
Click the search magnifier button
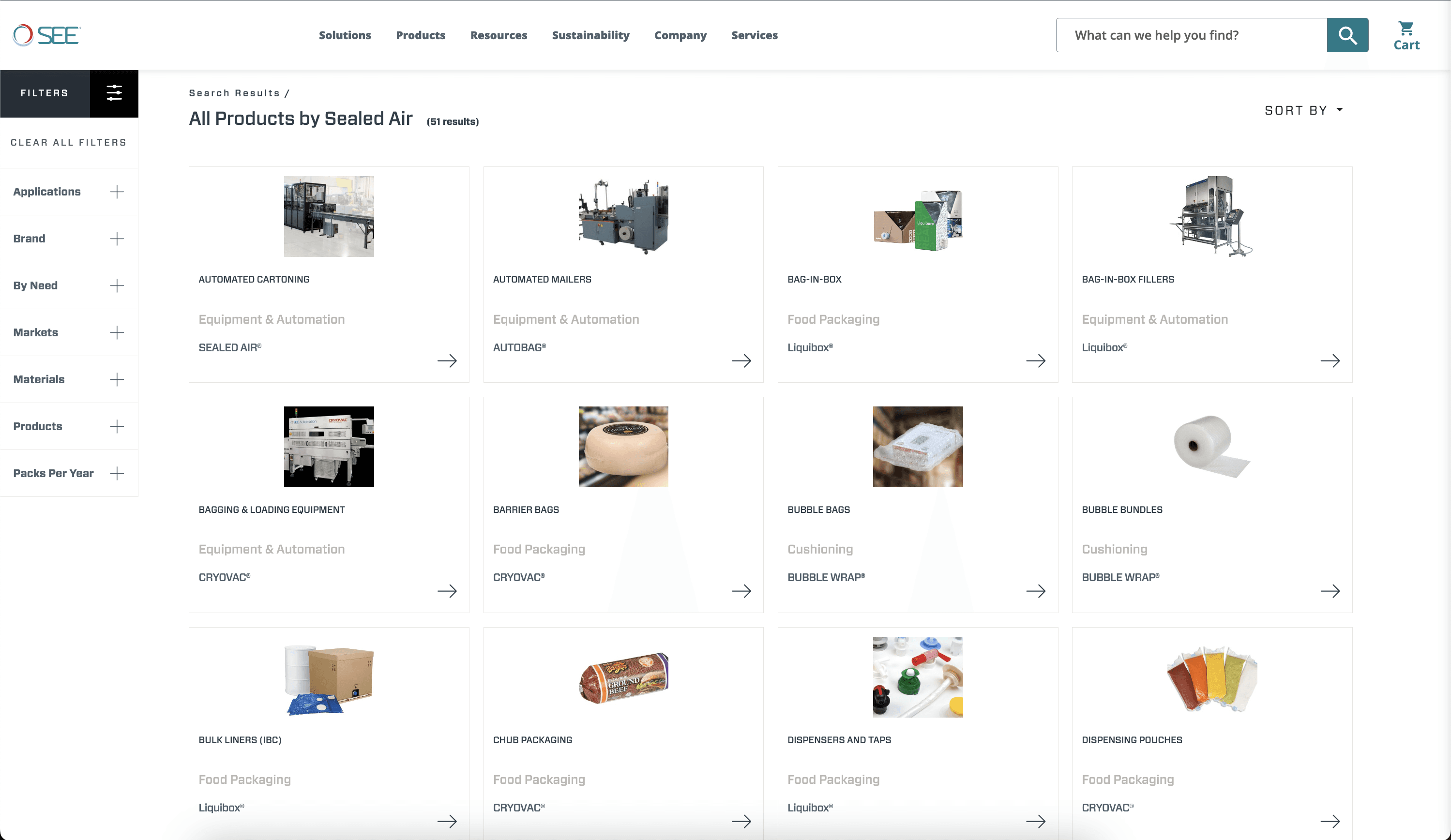[x=1347, y=35]
